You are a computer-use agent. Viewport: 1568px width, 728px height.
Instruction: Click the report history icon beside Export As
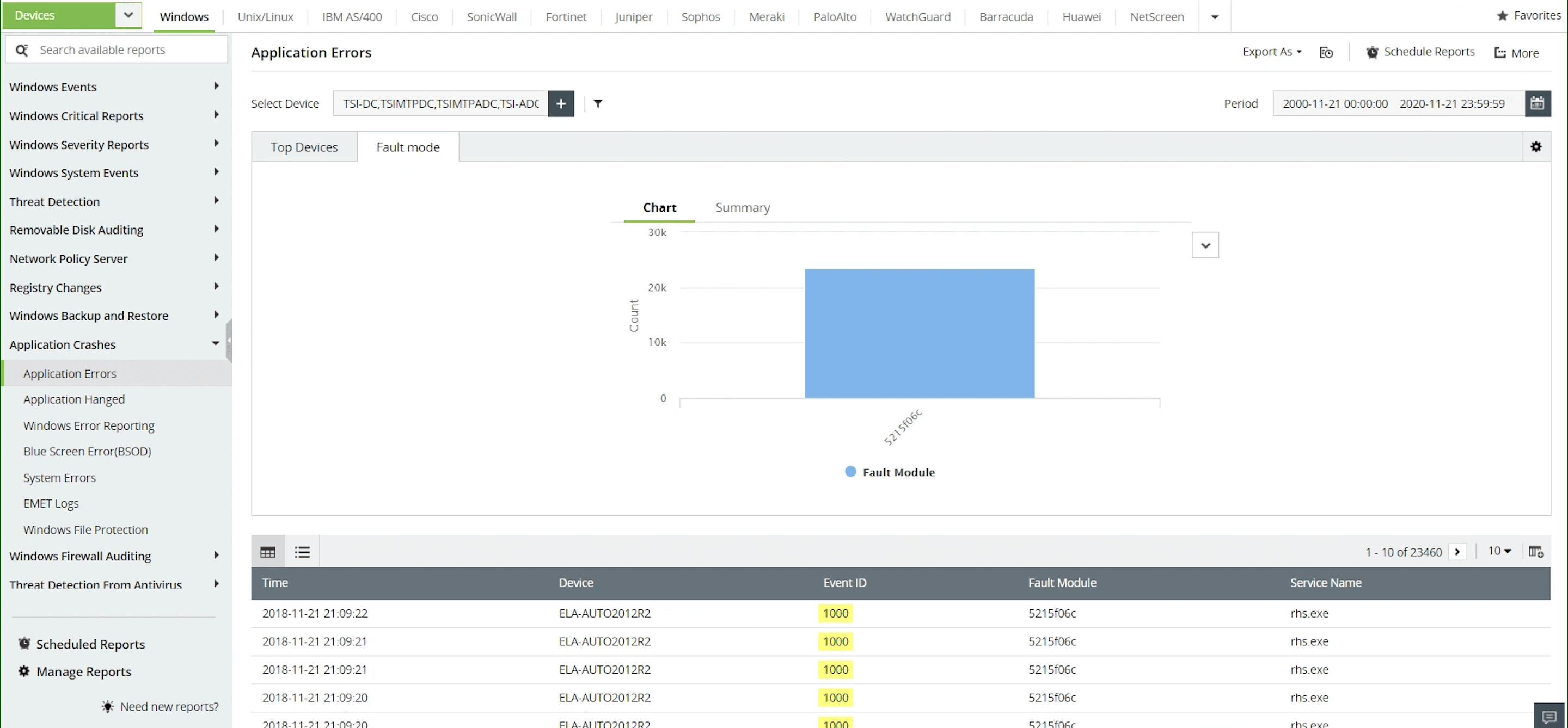click(1326, 53)
